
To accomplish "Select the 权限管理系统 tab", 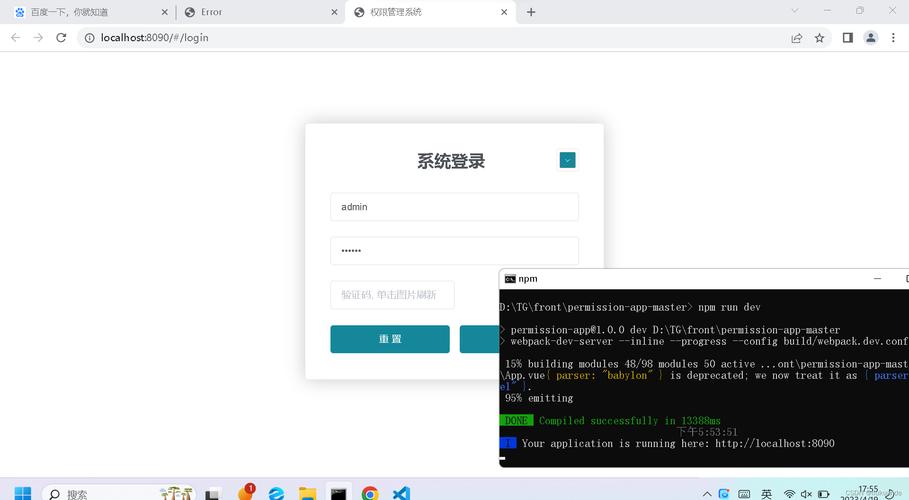I will 430,12.
